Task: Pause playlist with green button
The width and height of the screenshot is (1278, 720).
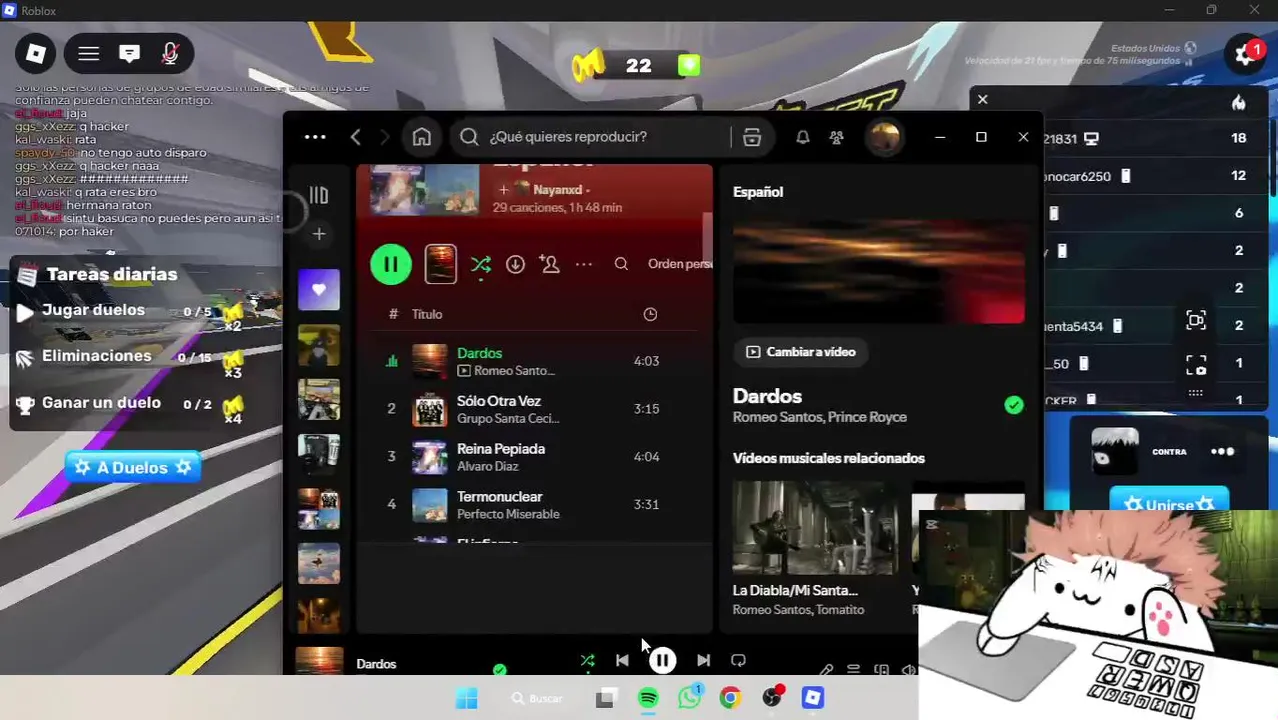Action: 391,264
